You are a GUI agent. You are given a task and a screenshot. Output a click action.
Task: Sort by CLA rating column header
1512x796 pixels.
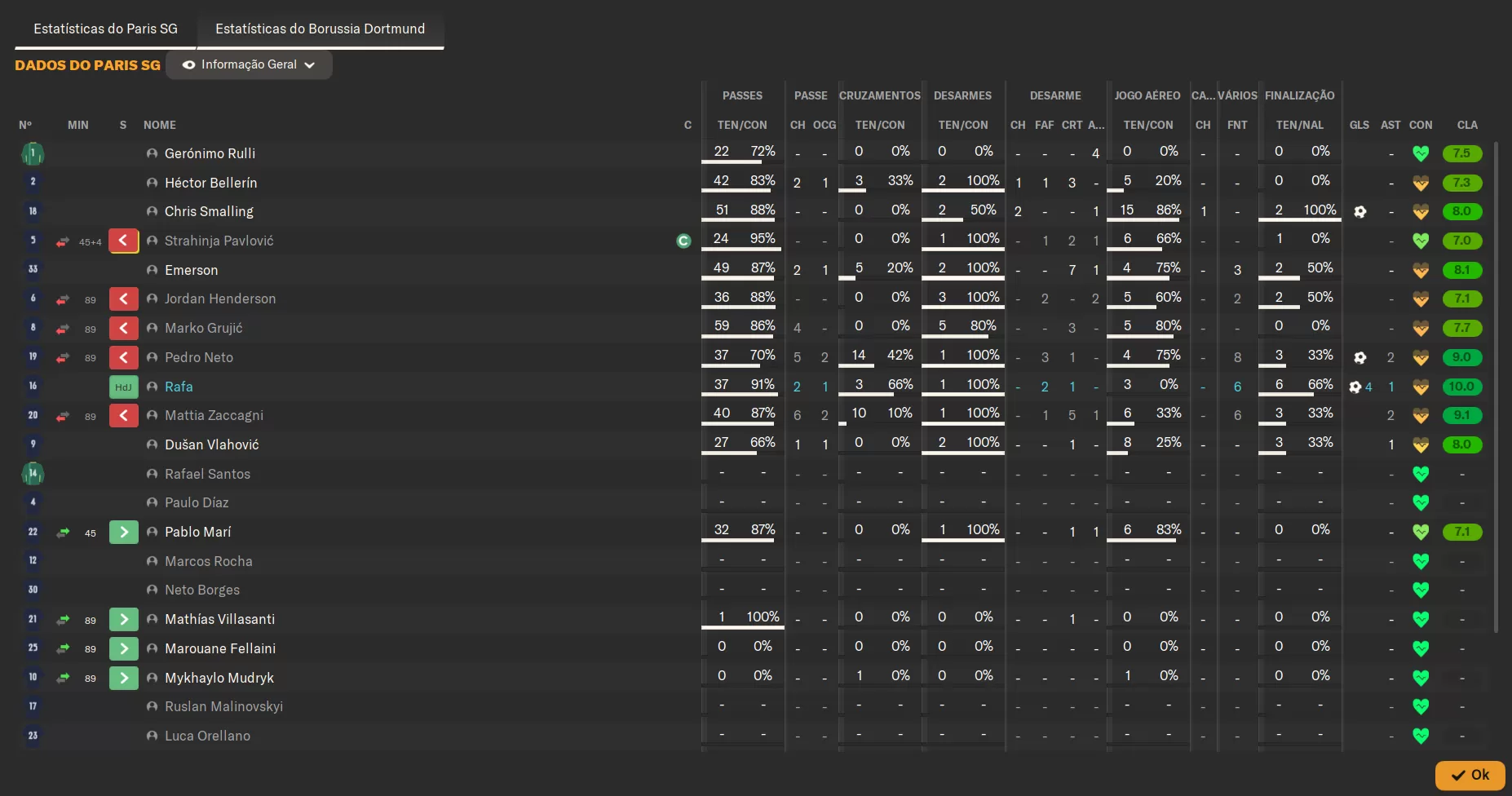click(1467, 125)
